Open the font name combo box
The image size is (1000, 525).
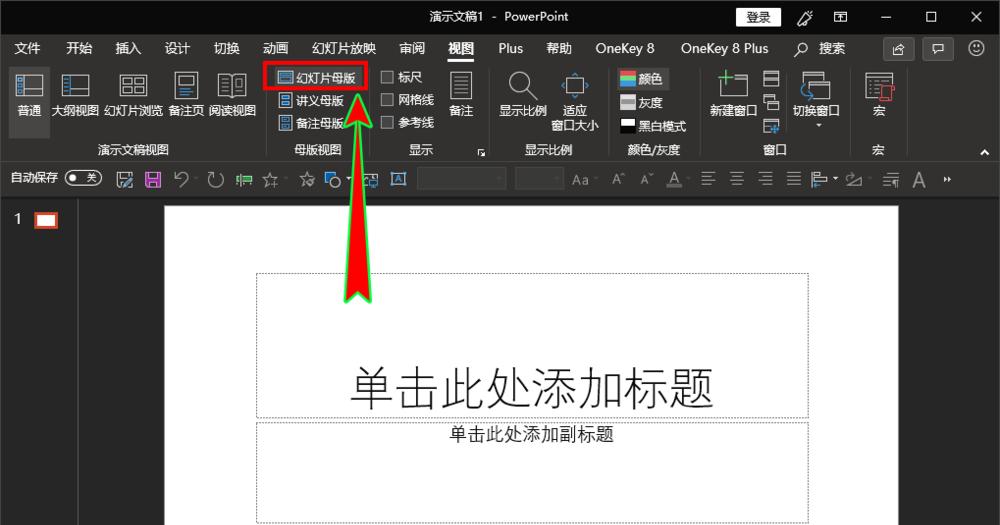(x=462, y=179)
